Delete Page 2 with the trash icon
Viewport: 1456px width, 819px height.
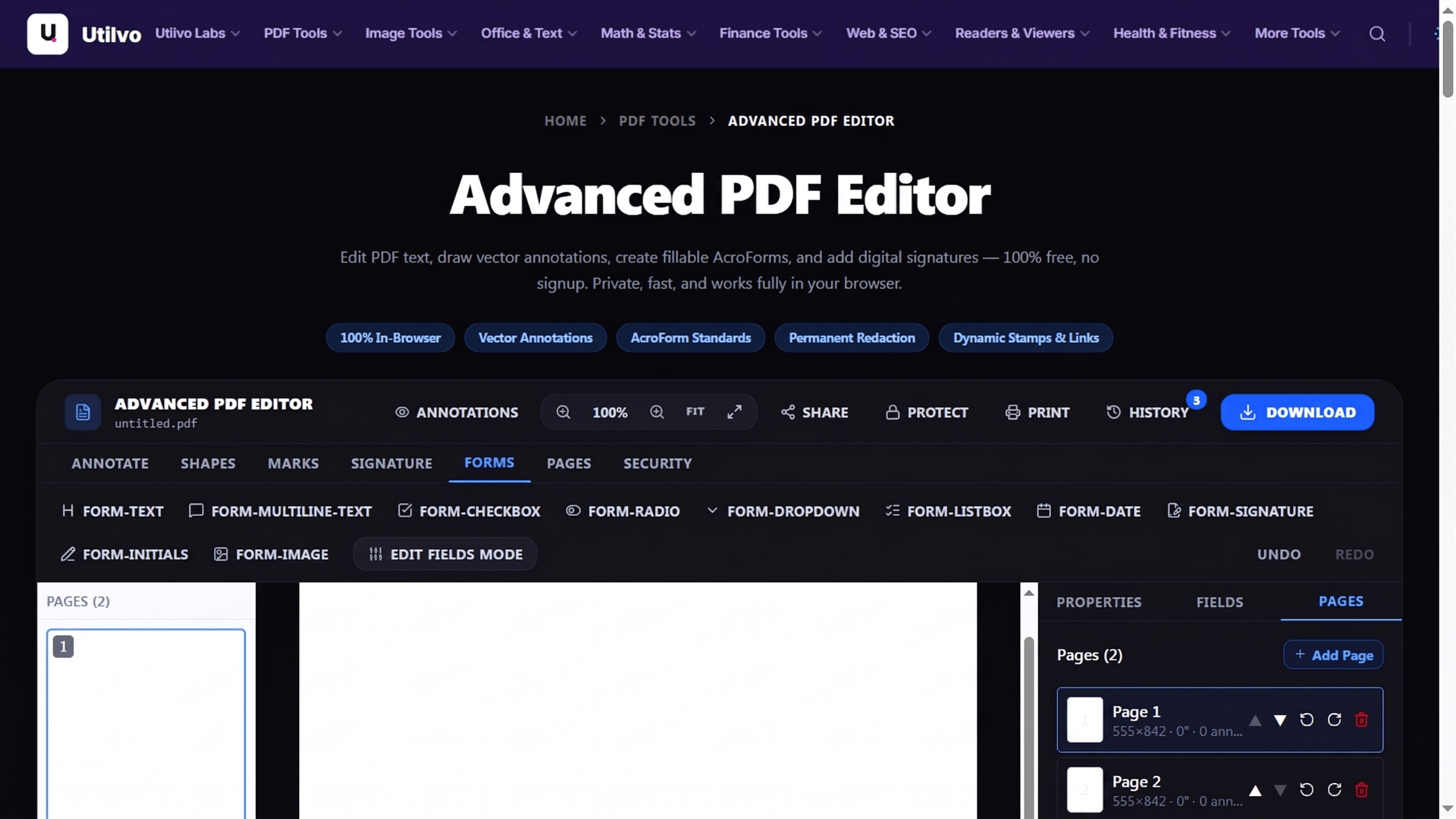(1362, 790)
